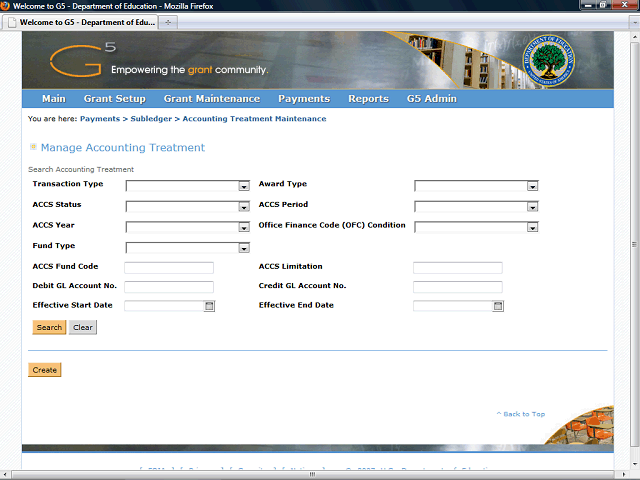This screenshot has width=640, height=480.
Task: Expand the Transaction Type dropdown
Action: click(244, 186)
